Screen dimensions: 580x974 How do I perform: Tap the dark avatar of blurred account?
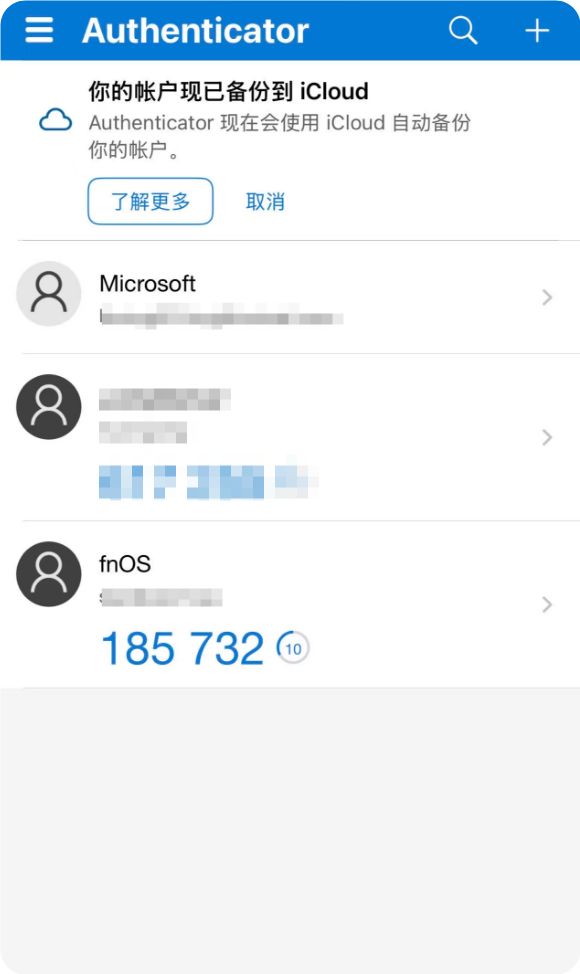(48, 407)
